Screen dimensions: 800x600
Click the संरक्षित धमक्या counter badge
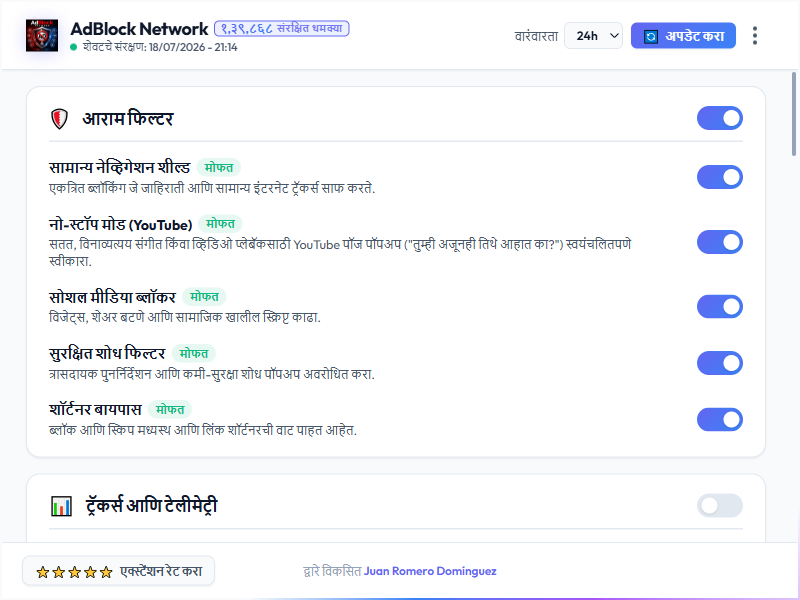(x=282, y=29)
